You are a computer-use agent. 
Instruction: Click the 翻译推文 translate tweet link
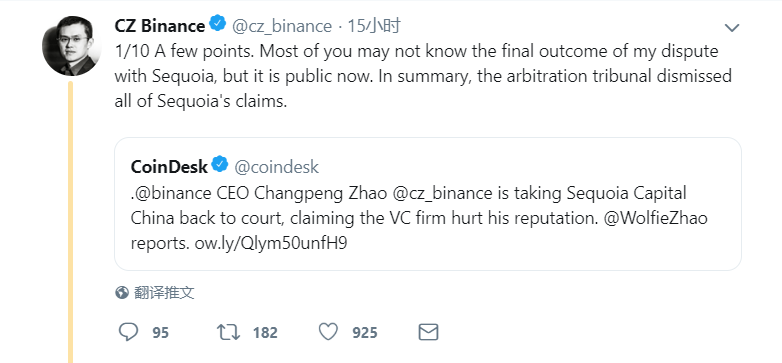pos(164,293)
